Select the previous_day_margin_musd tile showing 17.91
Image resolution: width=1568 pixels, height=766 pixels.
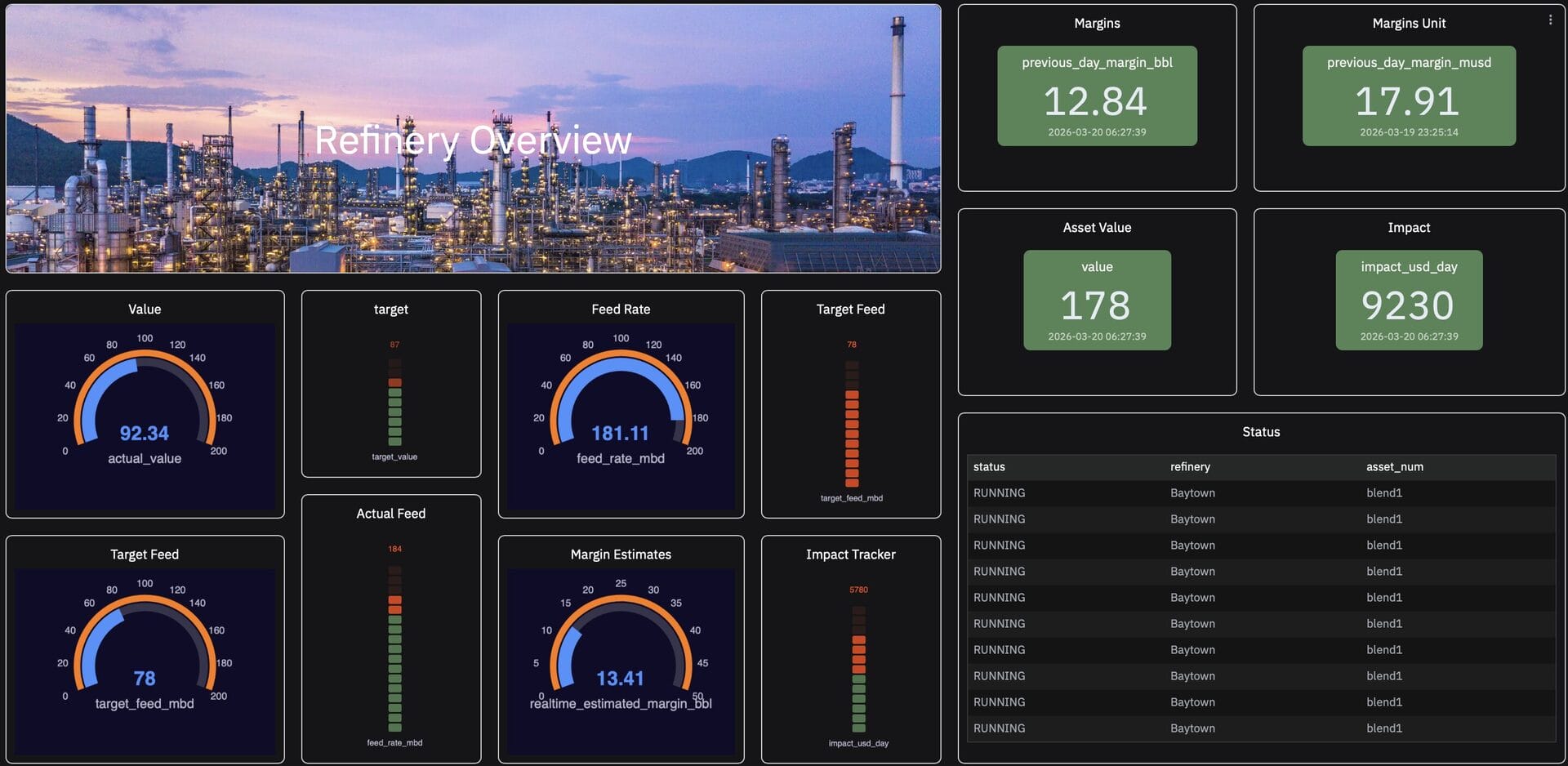[x=1409, y=96]
